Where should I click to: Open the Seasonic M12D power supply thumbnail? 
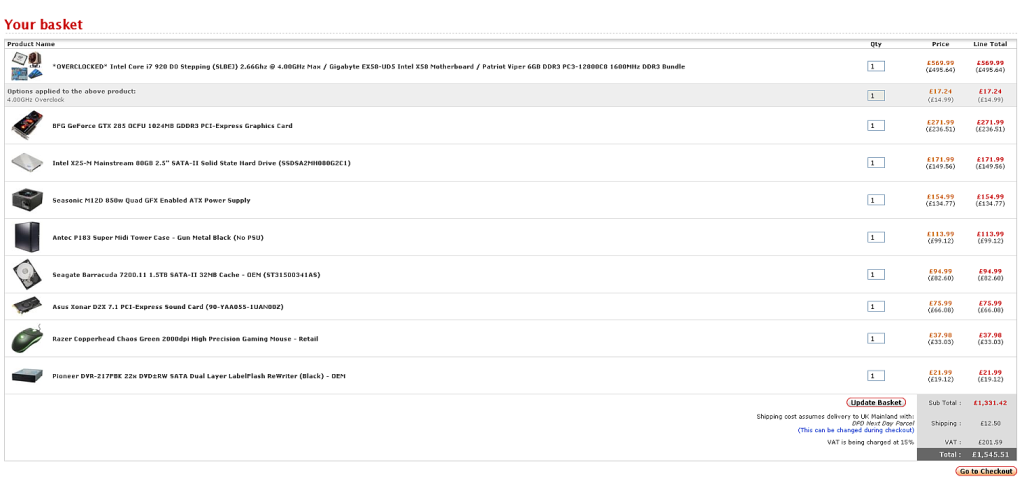point(27,200)
